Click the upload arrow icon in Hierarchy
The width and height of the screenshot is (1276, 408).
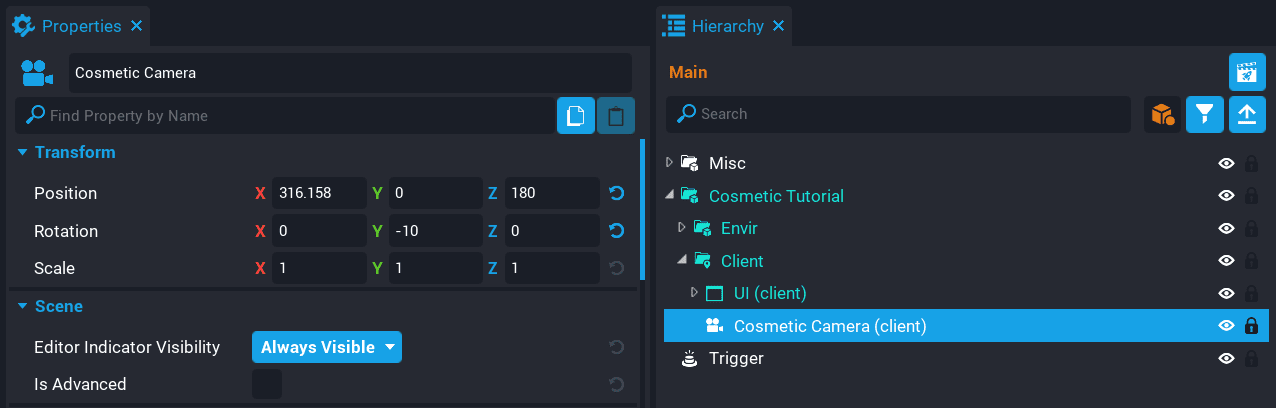[1246, 115]
